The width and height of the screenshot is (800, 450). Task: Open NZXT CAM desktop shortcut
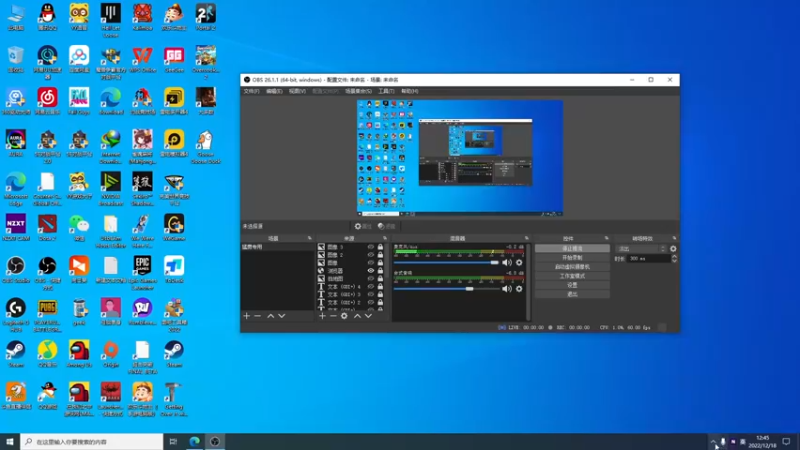pyautogui.click(x=16, y=228)
